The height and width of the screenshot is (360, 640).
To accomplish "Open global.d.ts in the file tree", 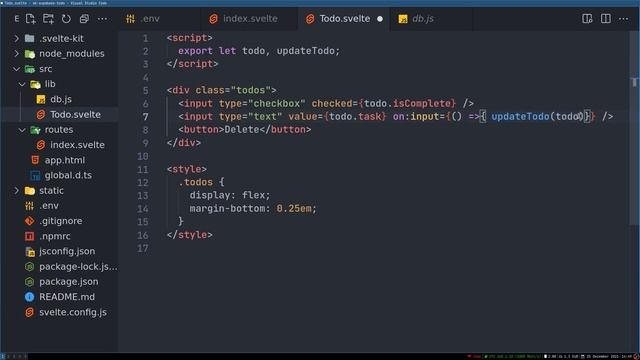I will click(68, 175).
